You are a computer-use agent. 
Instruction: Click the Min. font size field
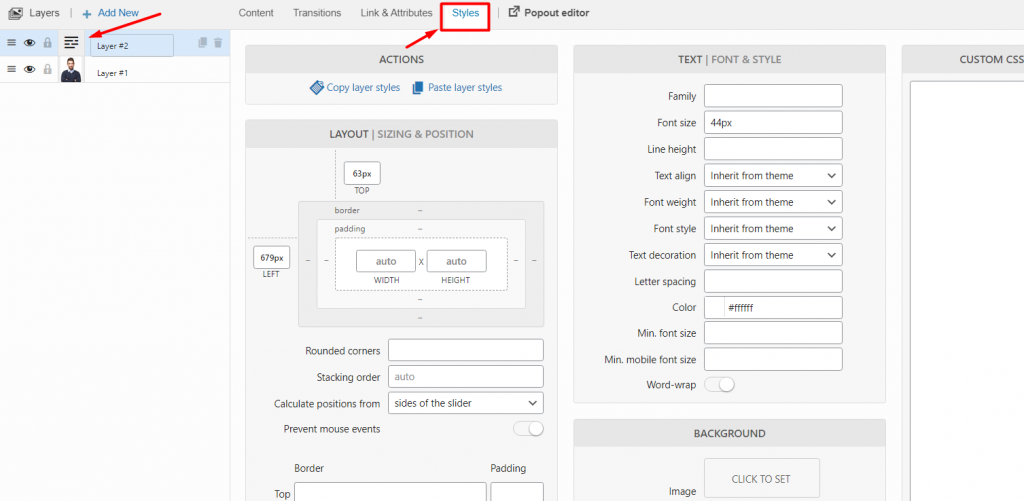click(x=773, y=332)
